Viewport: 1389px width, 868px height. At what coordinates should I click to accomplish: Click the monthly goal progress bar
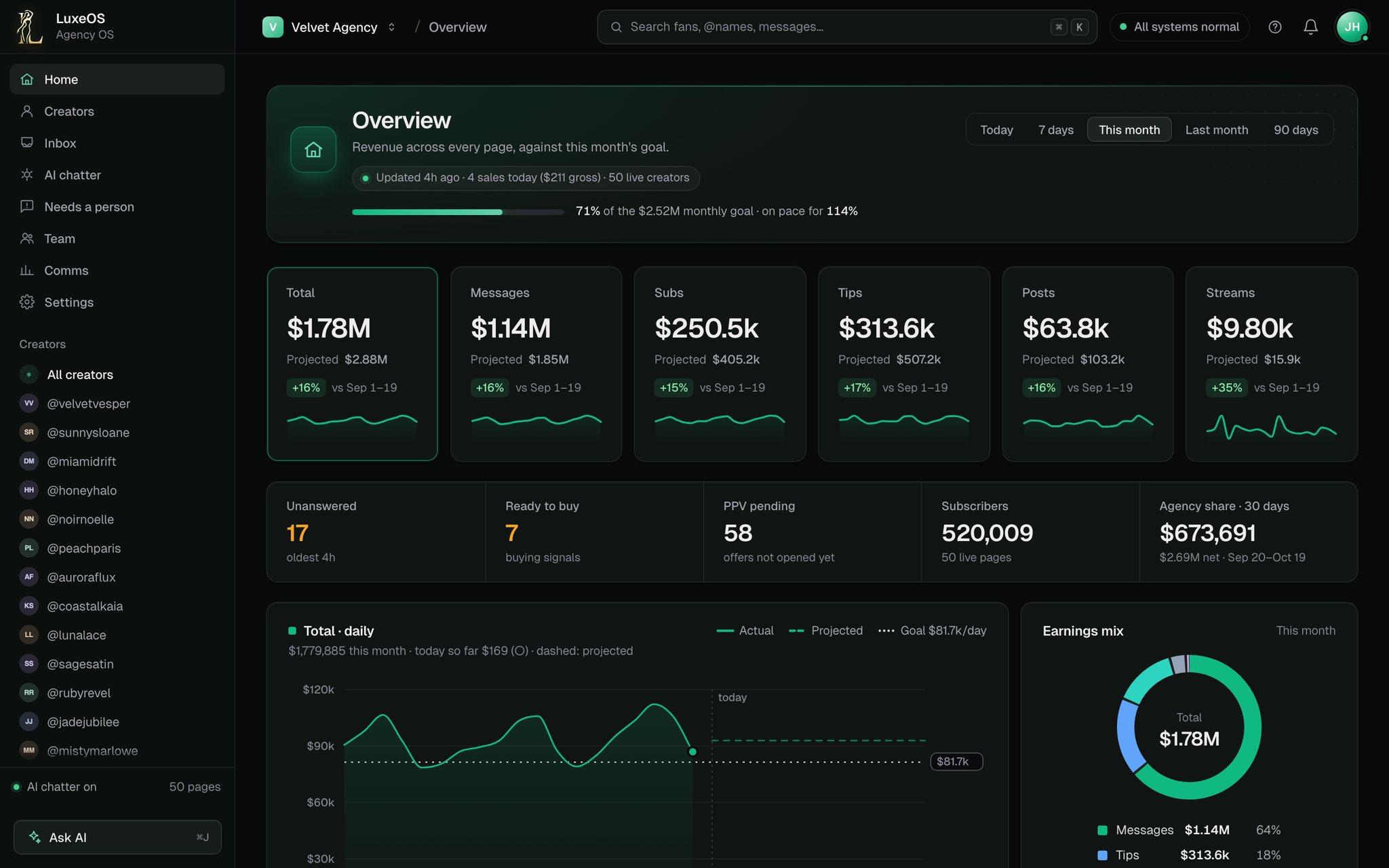tap(458, 212)
